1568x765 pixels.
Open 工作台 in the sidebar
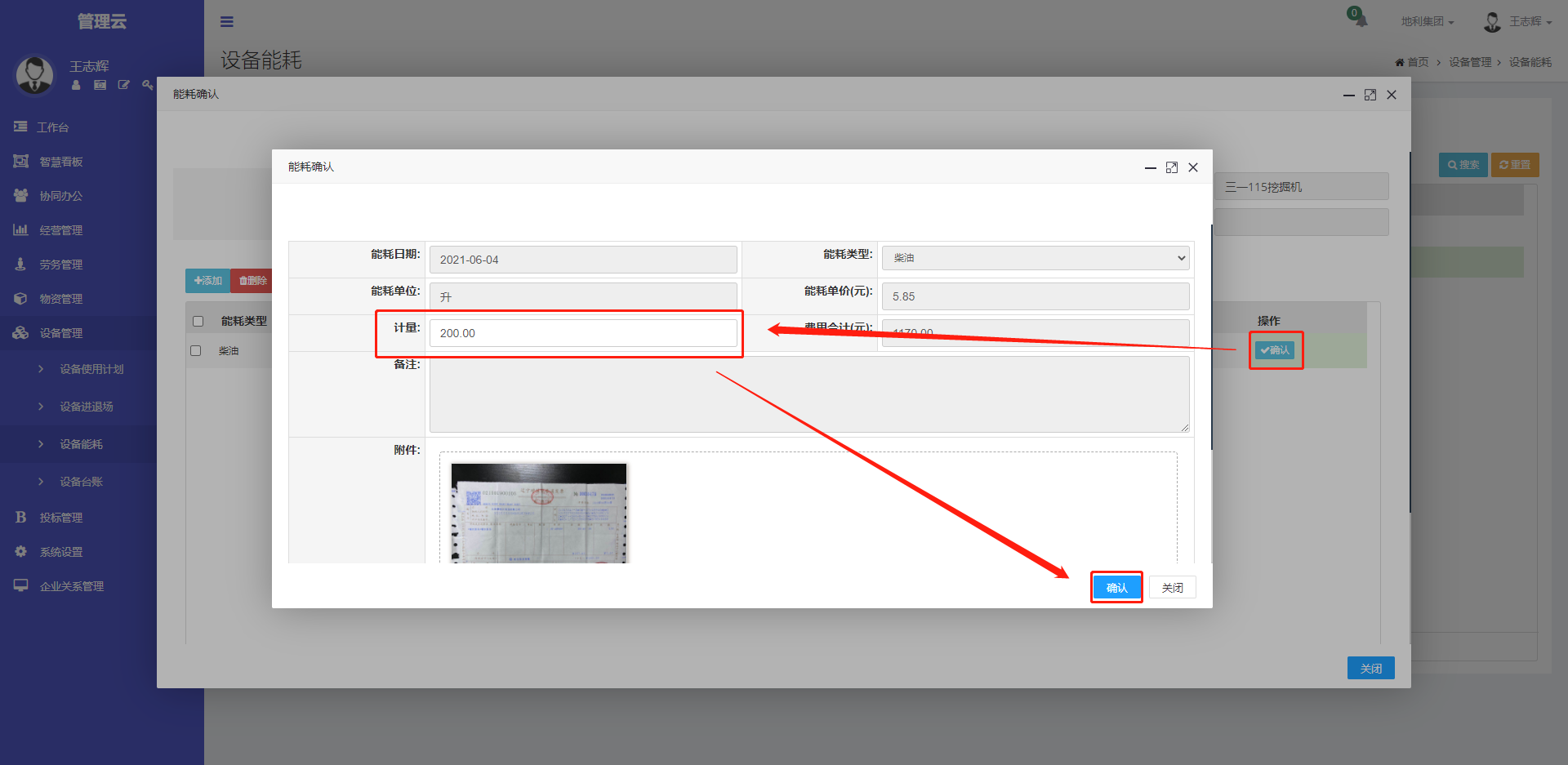(x=52, y=127)
